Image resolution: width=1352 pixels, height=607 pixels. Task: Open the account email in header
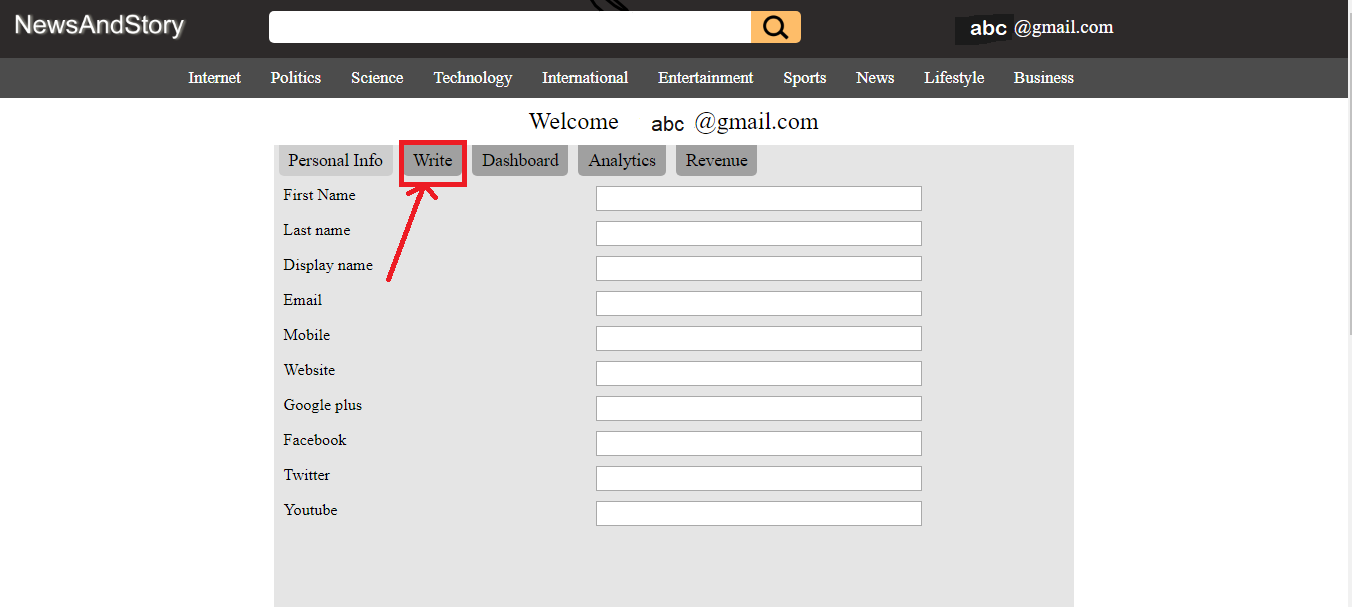click(1041, 28)
